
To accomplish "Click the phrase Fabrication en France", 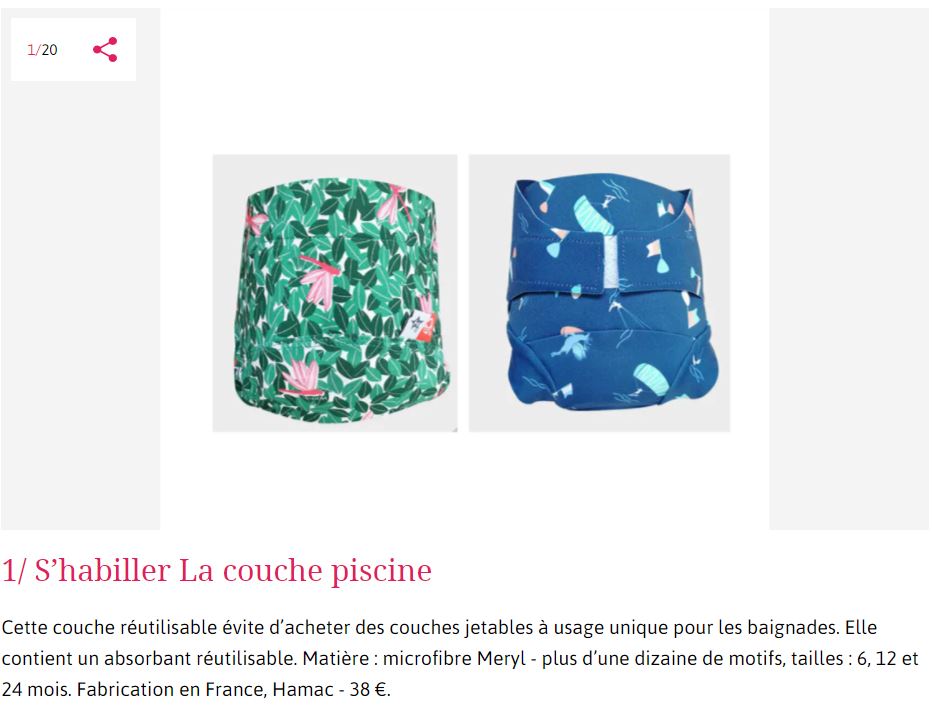I will click(170, 690).
